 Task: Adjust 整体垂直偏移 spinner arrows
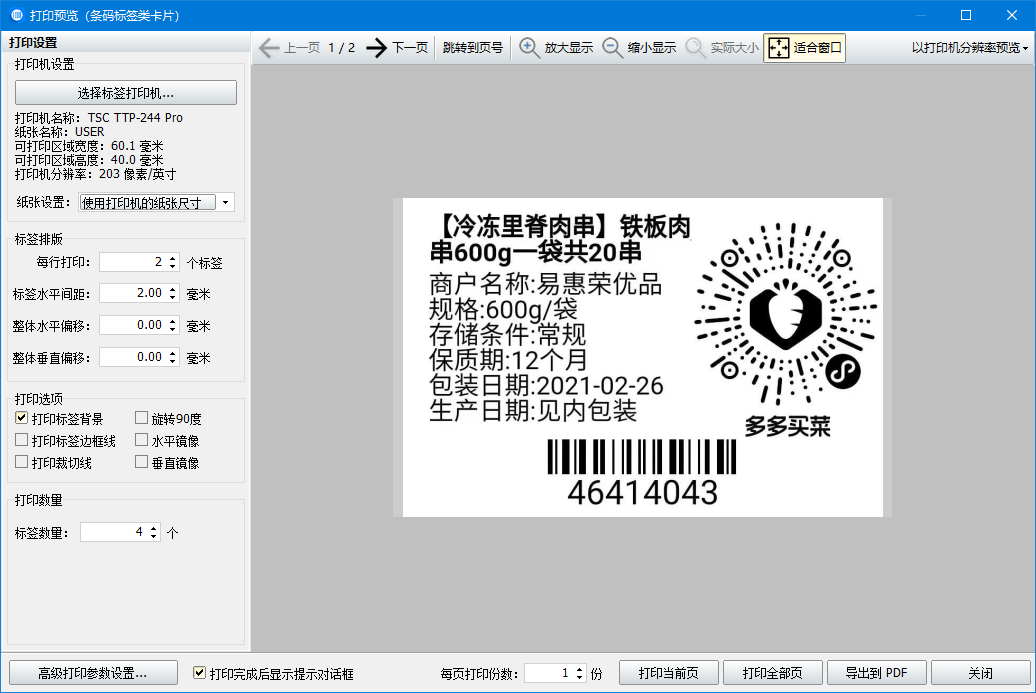pos(172,357)
